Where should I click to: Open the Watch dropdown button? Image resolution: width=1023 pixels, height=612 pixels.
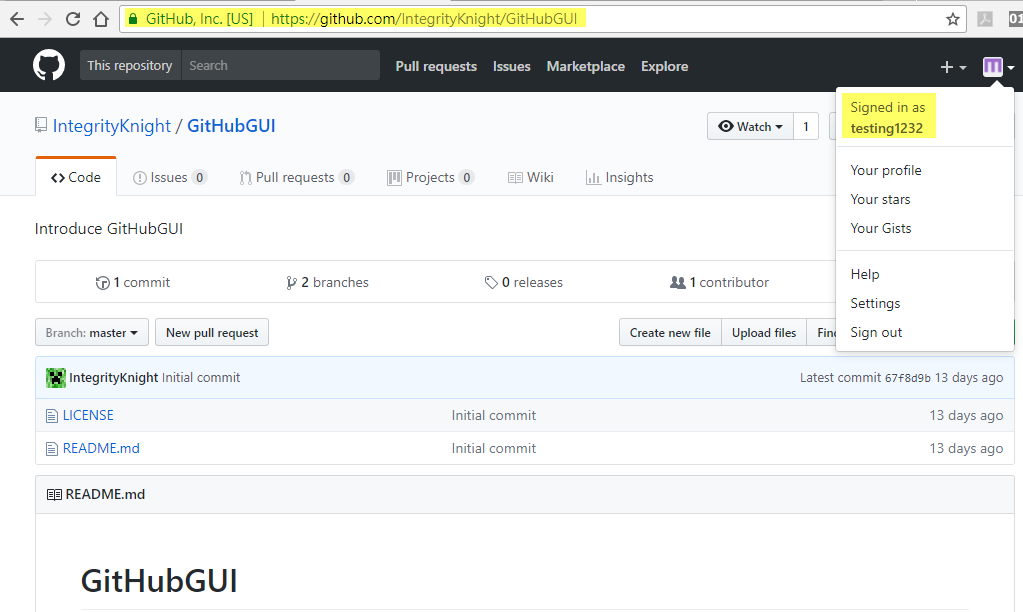[x=750, y=127]
